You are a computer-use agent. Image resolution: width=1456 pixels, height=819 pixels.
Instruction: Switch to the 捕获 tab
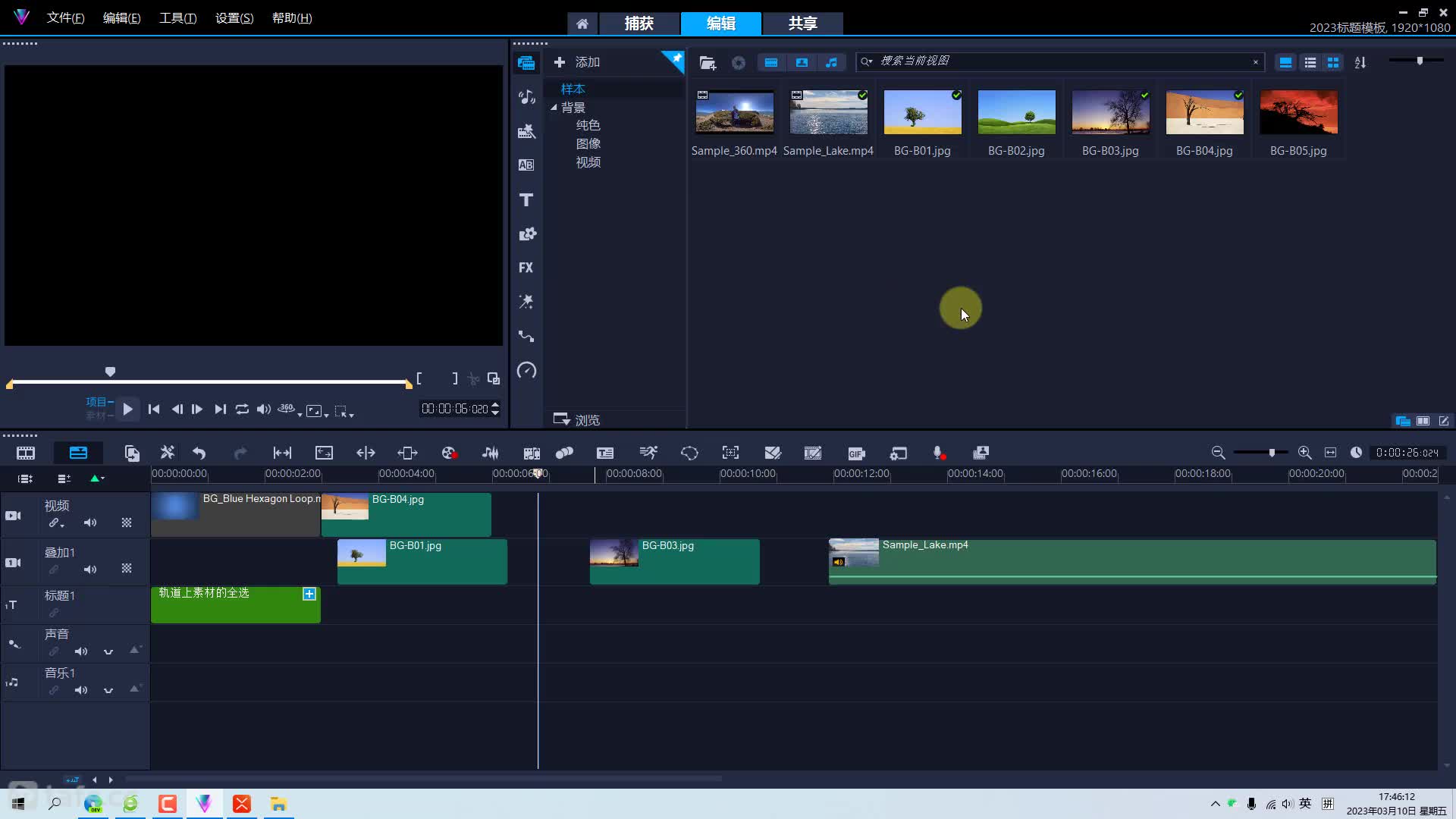tap(639, 24)
